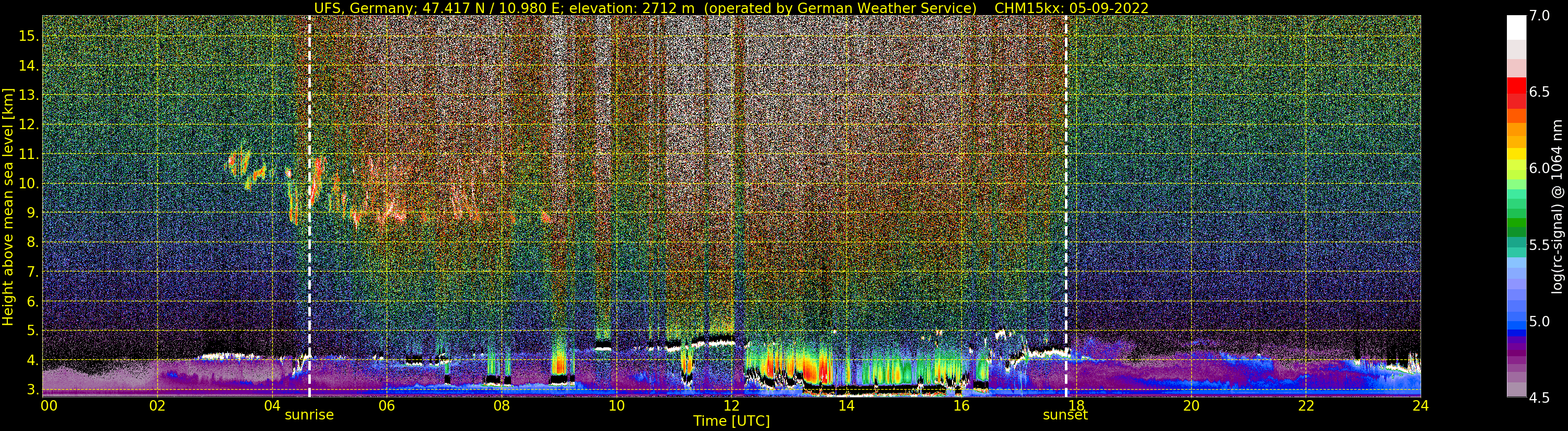Pick the deep blue band in the colorbar
Viewport: 1568px width, 431px height.
(x=1516, y=333)
